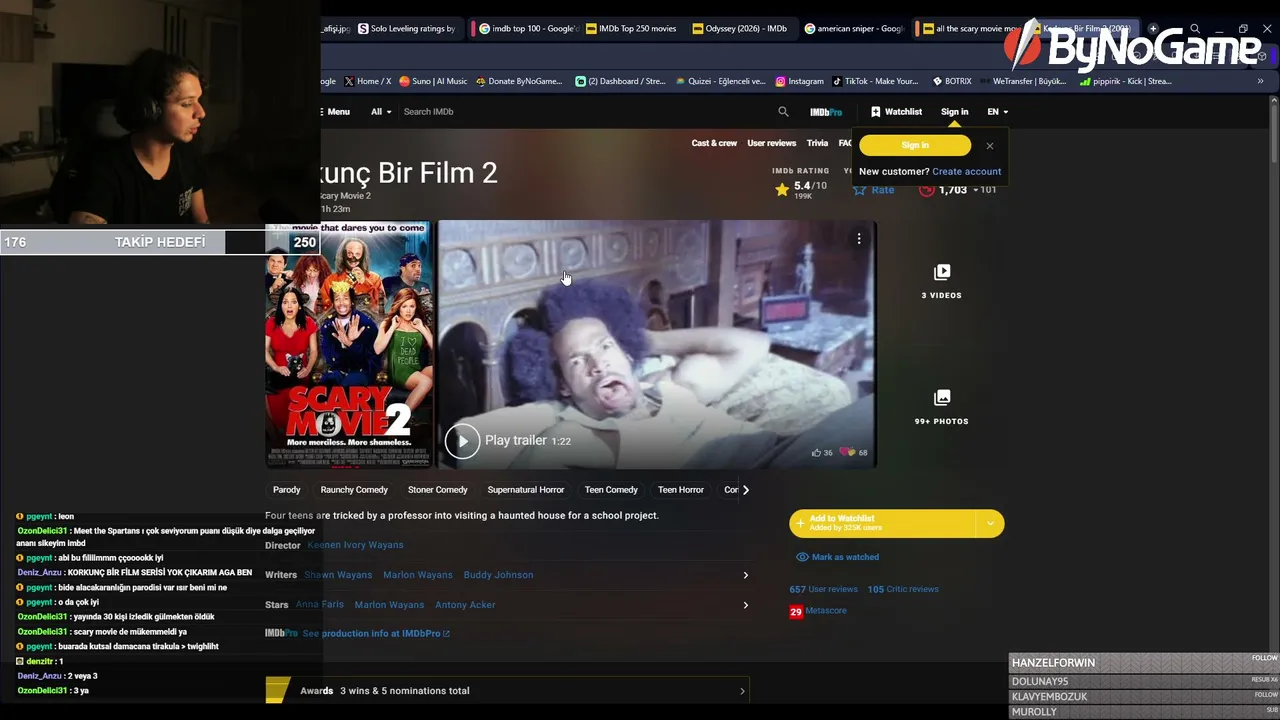
Task: Open writer Buddy Johnson's page
Action: (498, 575)
